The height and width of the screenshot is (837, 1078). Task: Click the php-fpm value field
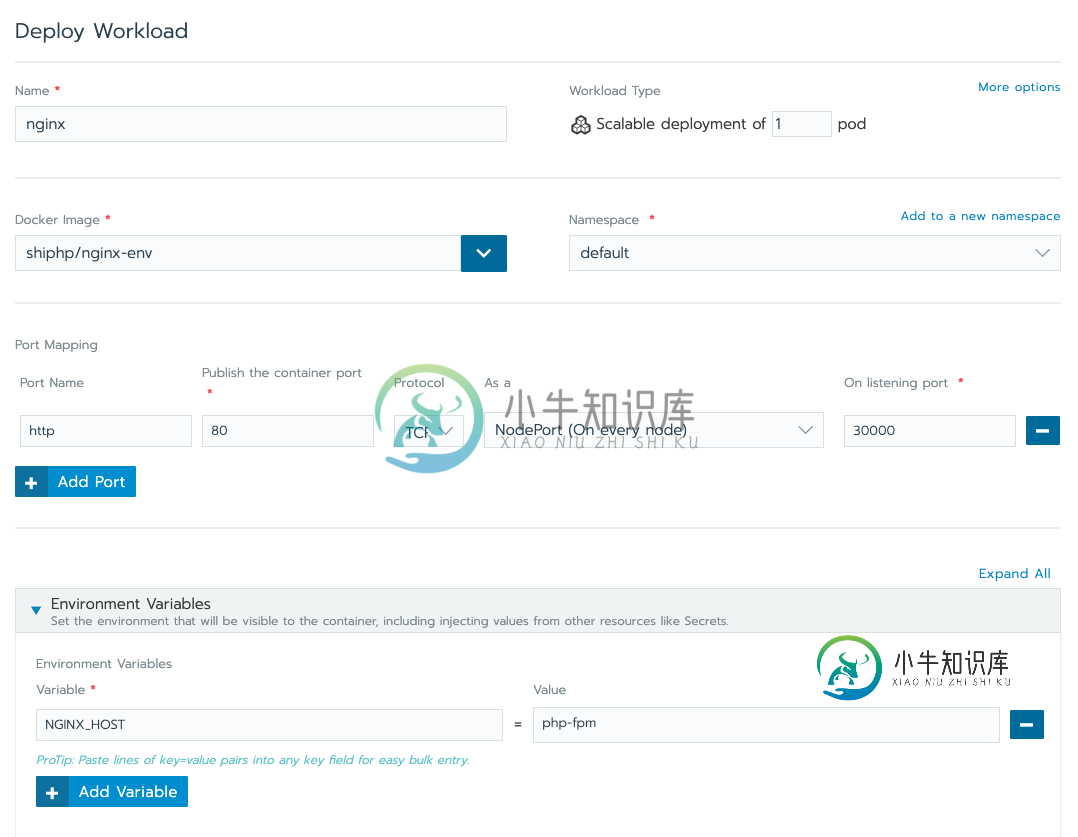coord(765,724)
